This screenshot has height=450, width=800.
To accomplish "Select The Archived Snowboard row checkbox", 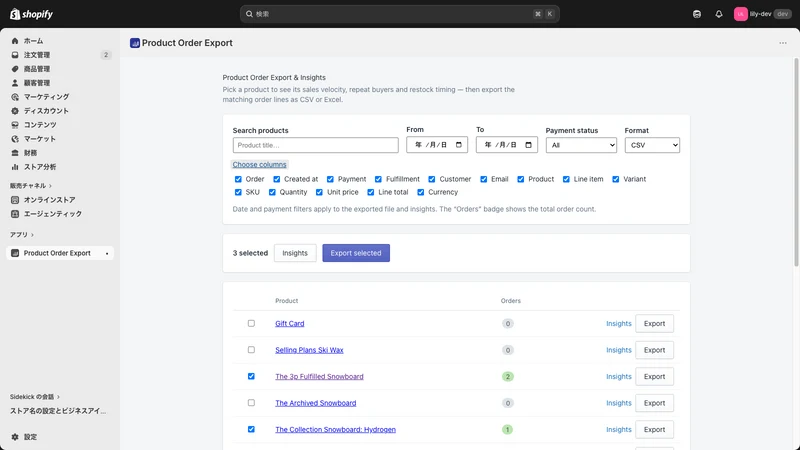I will [251, 403].
